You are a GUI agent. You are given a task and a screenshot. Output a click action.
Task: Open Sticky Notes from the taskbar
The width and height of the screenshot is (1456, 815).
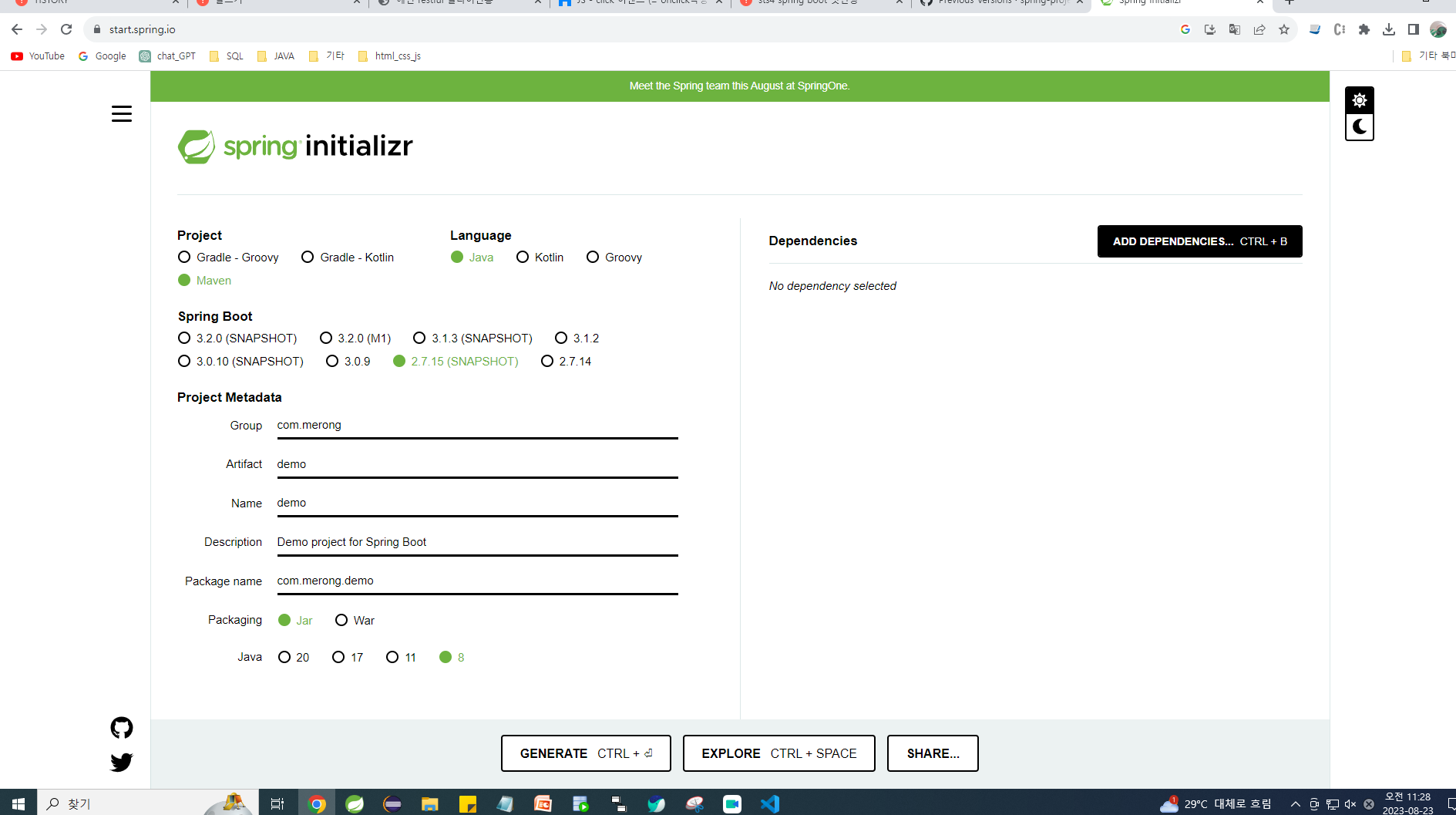[468, 803]
